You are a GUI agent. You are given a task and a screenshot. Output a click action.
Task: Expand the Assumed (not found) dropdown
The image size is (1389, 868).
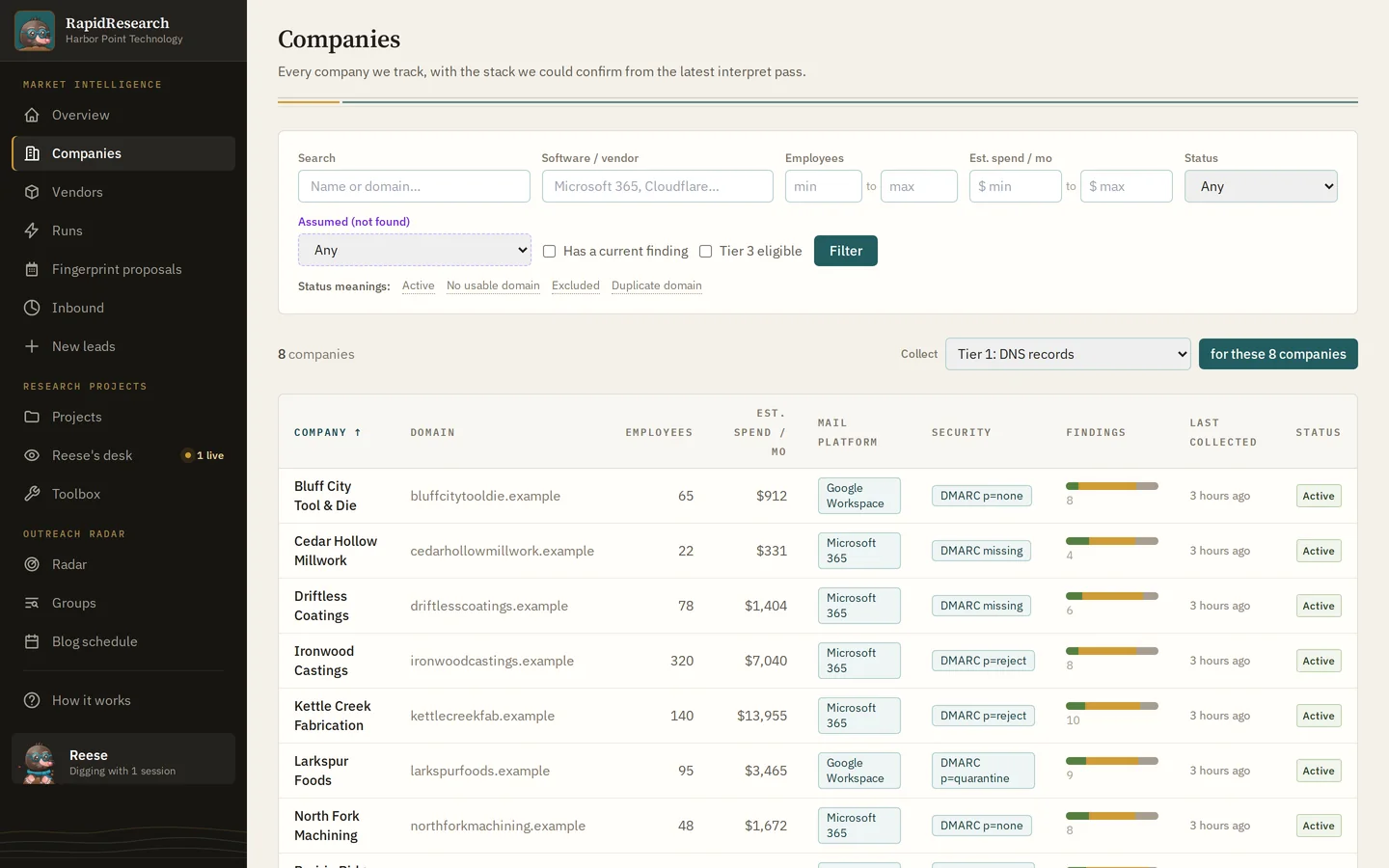click(415, 250)
